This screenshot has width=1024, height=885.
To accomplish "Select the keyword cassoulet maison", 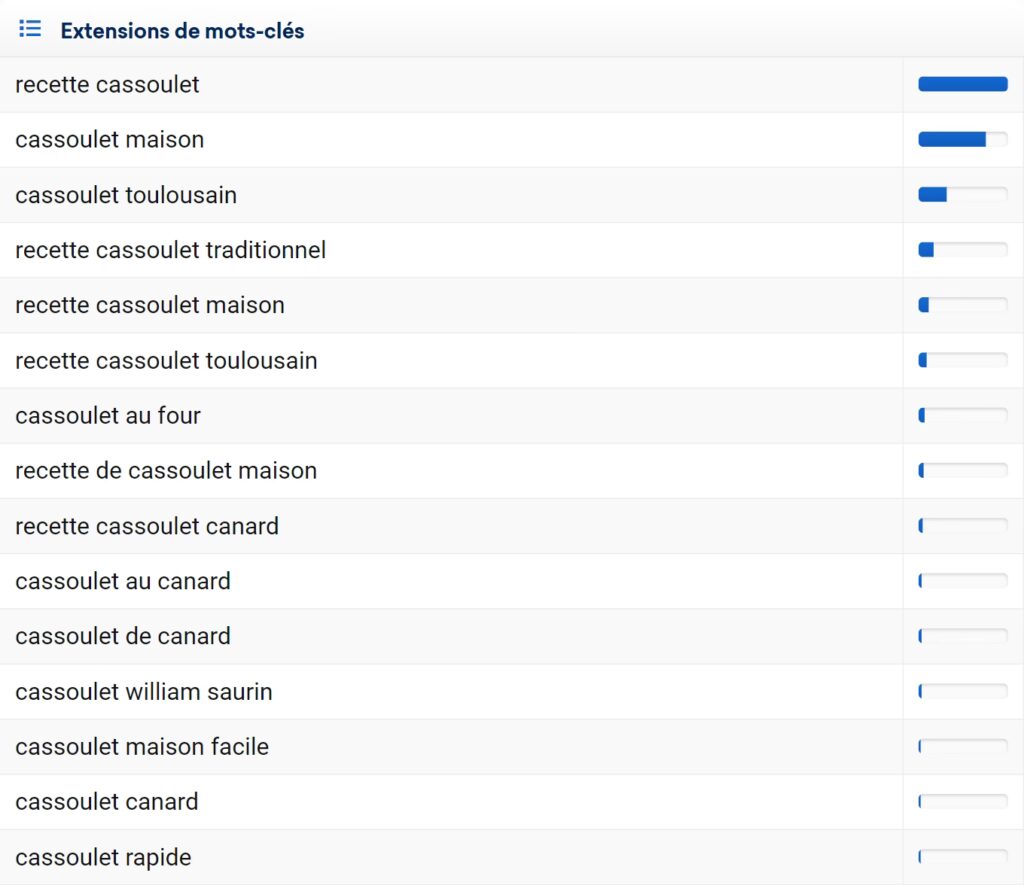I will [x=110, y=140].
